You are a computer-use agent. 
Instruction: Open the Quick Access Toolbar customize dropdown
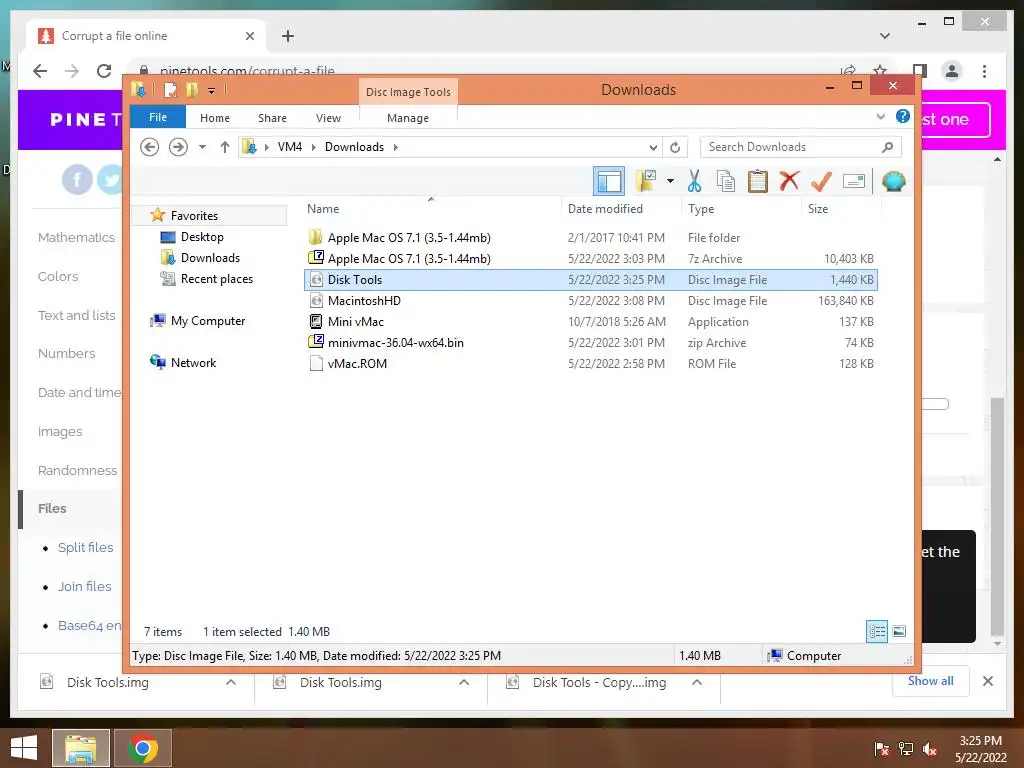pyautogui.click(x=212, y=90)
